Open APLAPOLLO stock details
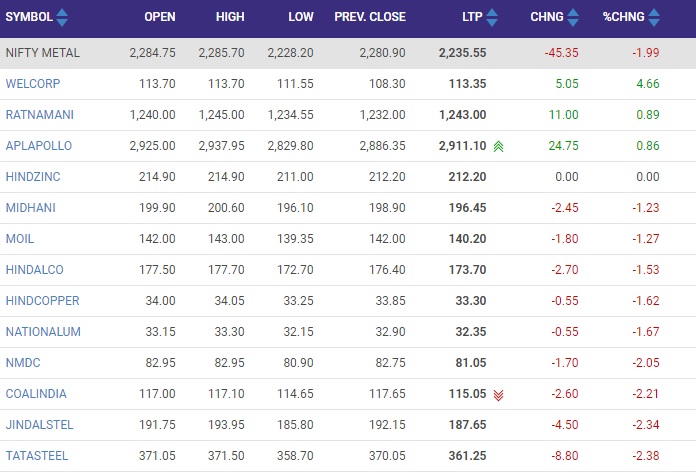The image size is (696, 472). [x=39, y=146]
